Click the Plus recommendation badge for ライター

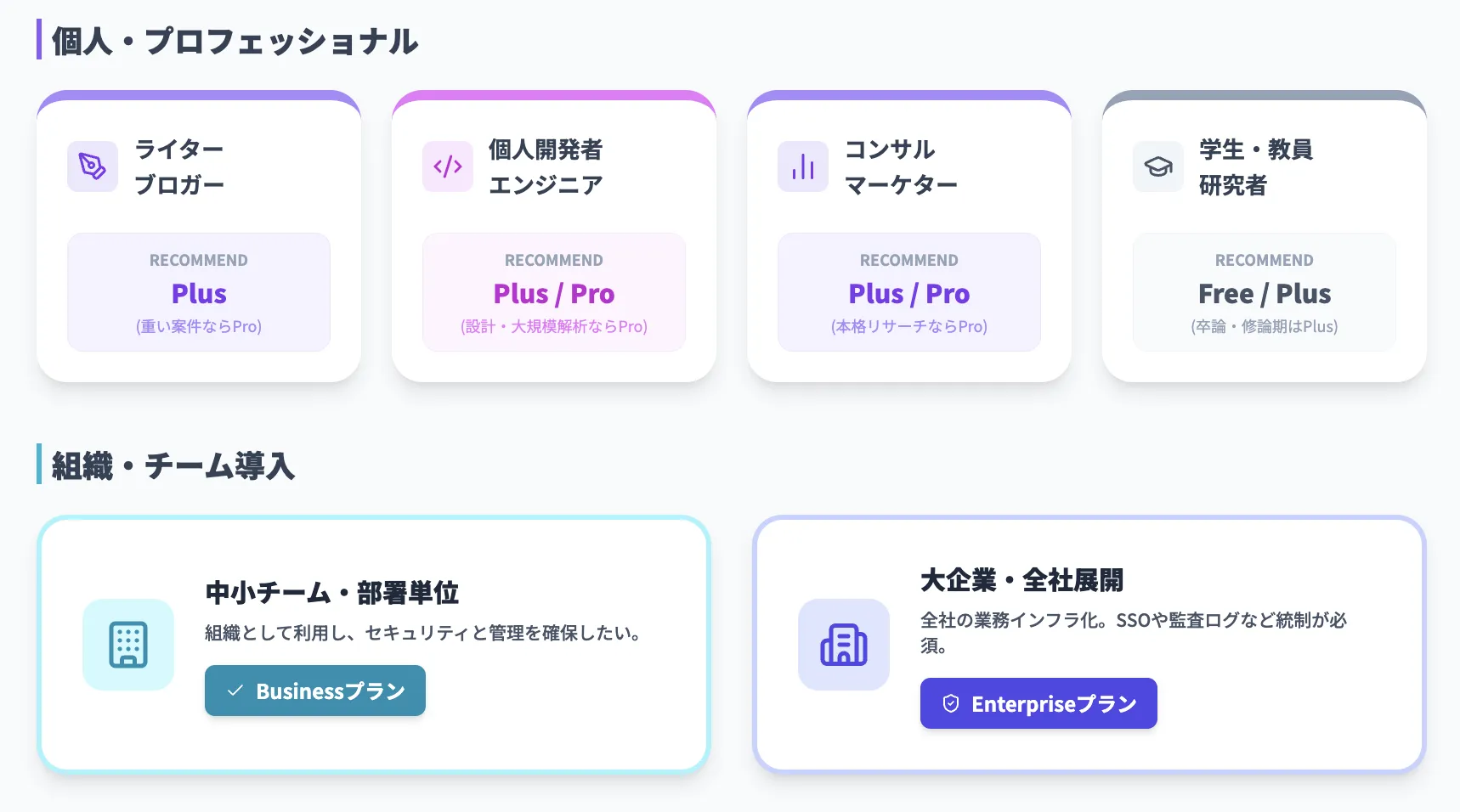point(198,292)
